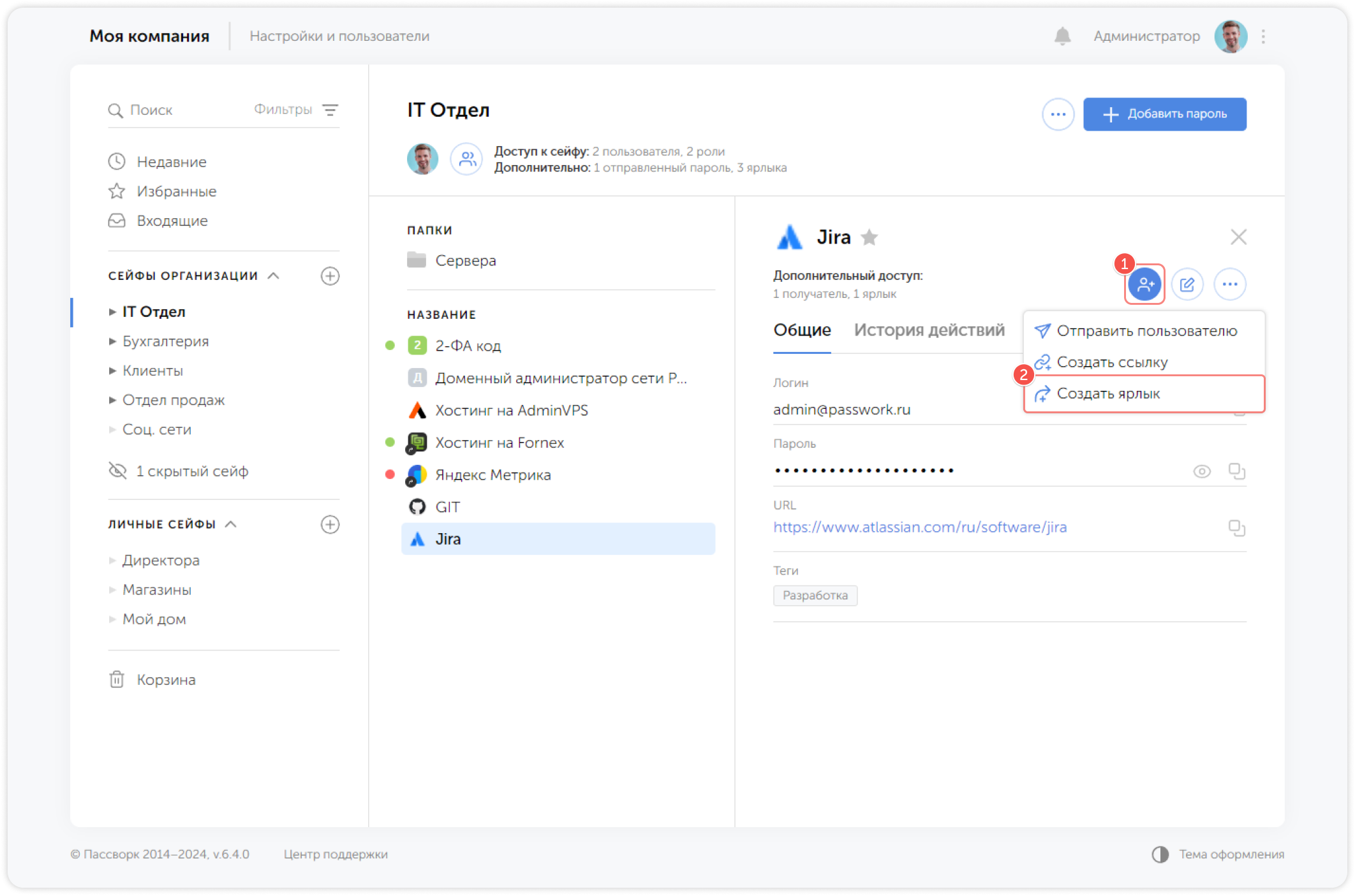The height and width of the screenshot is (896, 1355).
Task: Toggle Jira favorite star
Action: (x=869, y=238)
